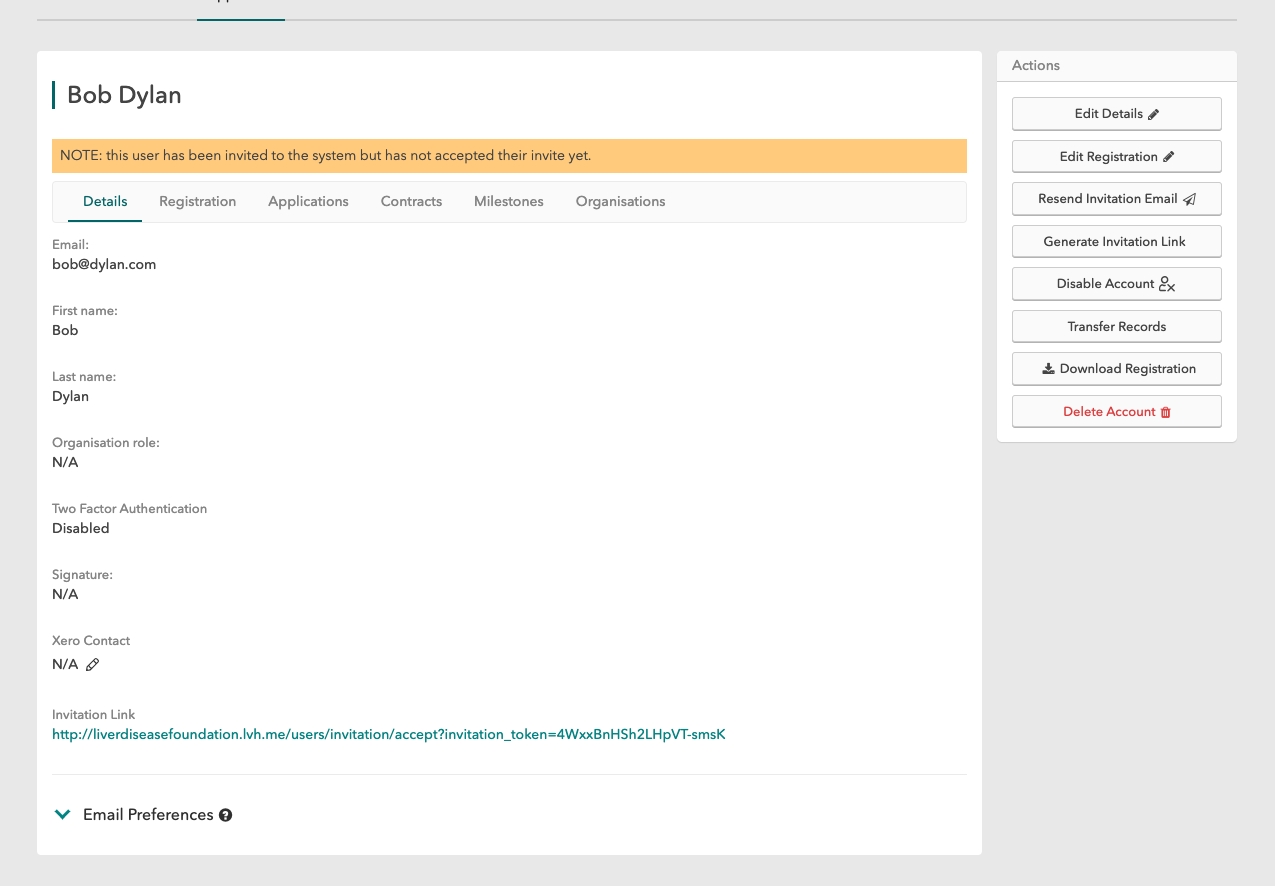Click the download icon on Download Registration
The height and width of the screenshot is (886, 1275).
click(x=1048, y=369)
